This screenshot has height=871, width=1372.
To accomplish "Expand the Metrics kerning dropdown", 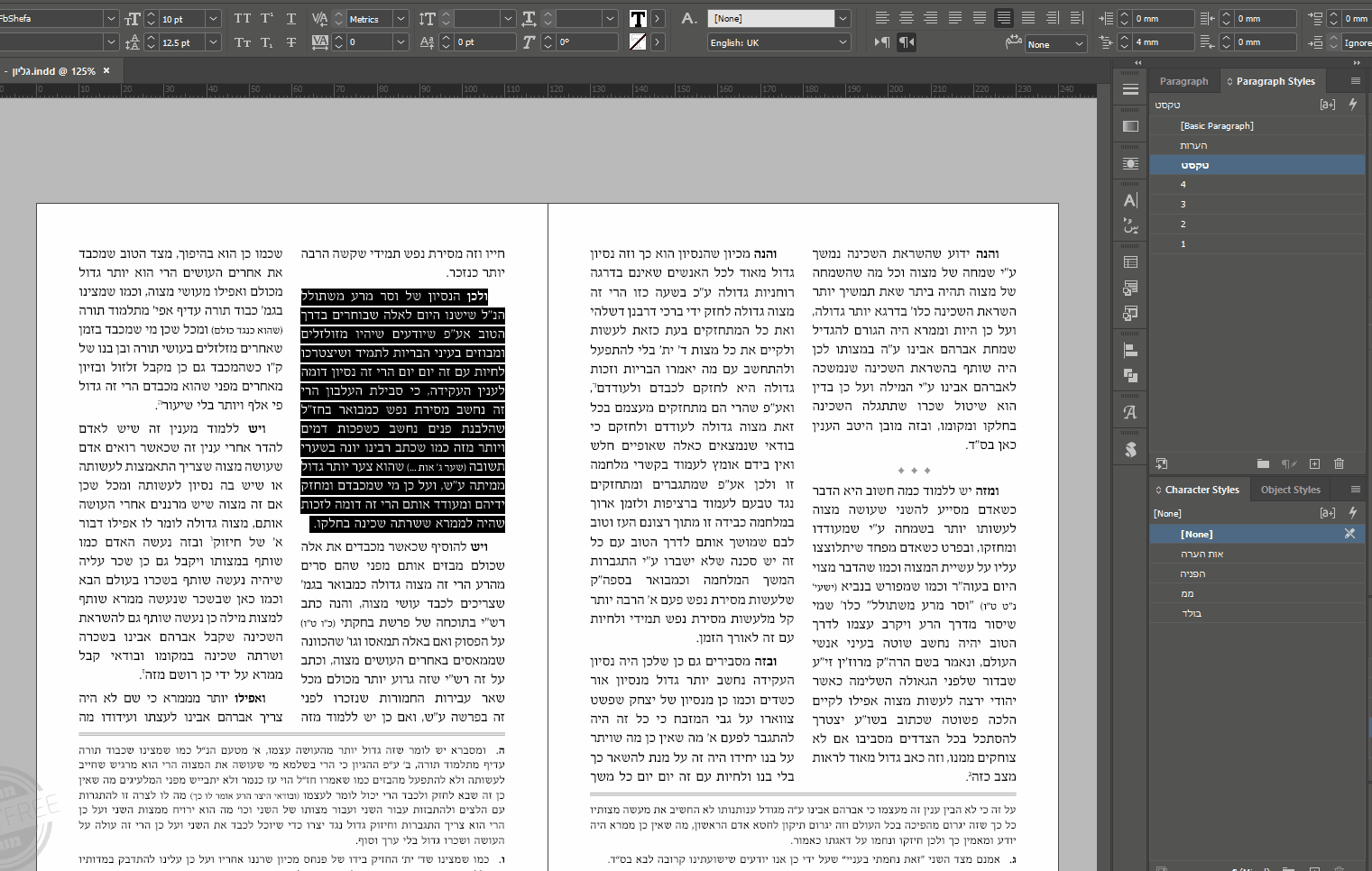I will (x=401, y=19).
